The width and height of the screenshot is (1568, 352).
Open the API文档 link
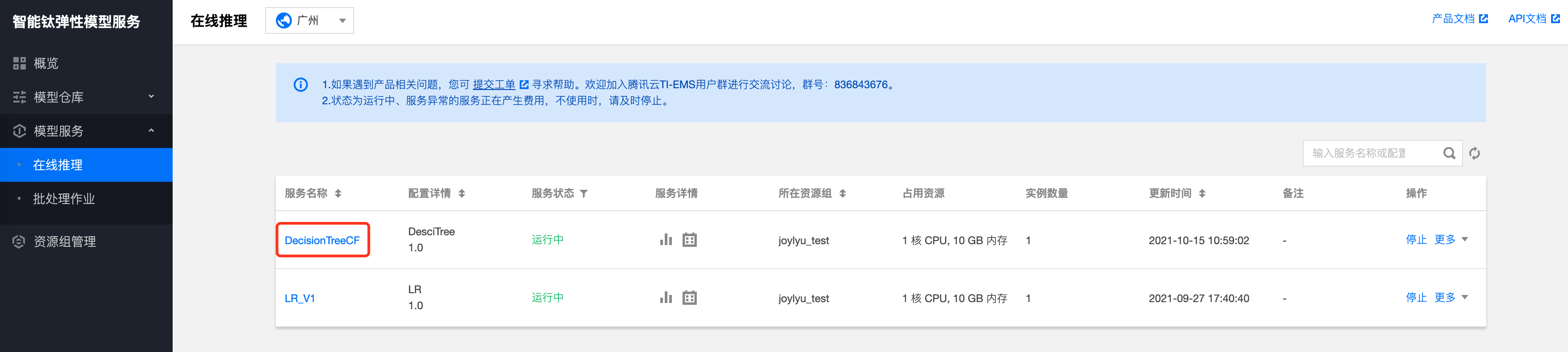pyautogui.click(x=1533, y=19)
